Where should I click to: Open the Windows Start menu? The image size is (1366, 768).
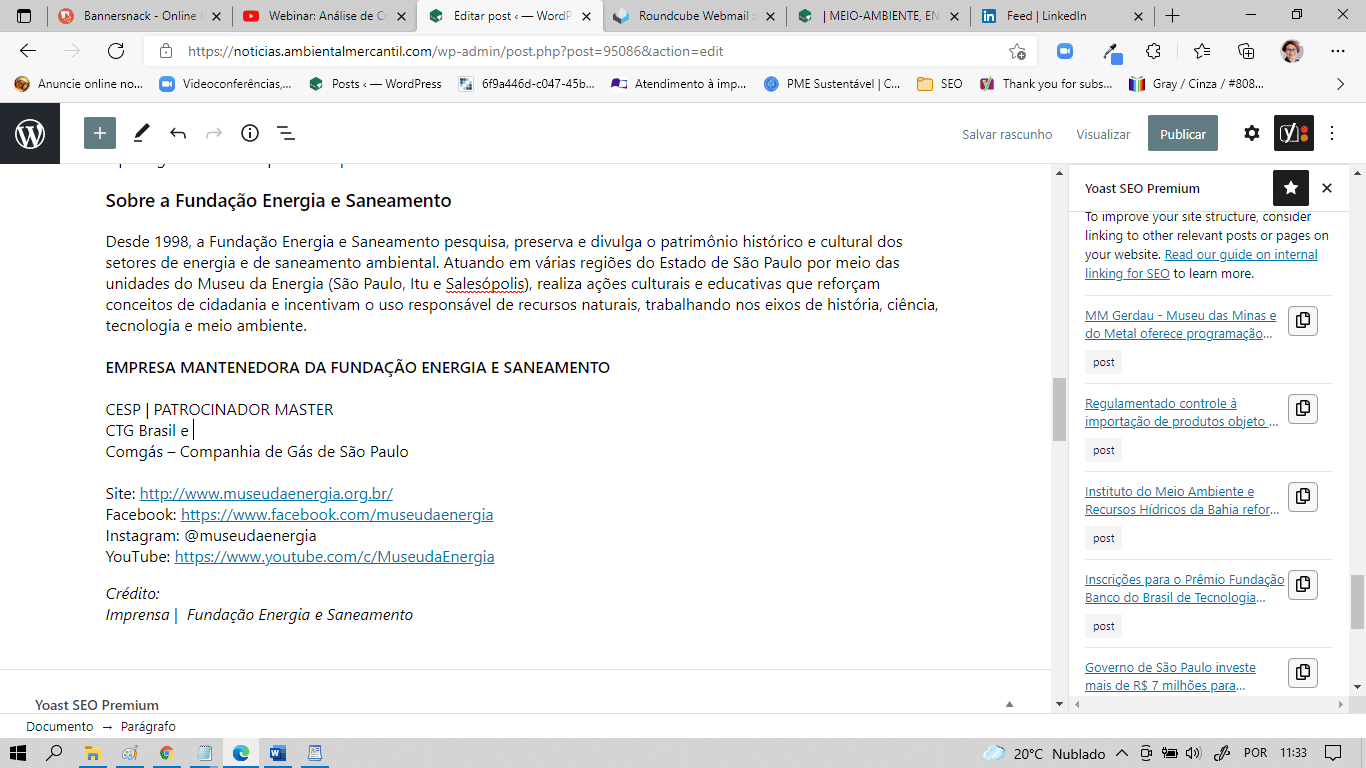pyautogui.click(x=18, y=753)
